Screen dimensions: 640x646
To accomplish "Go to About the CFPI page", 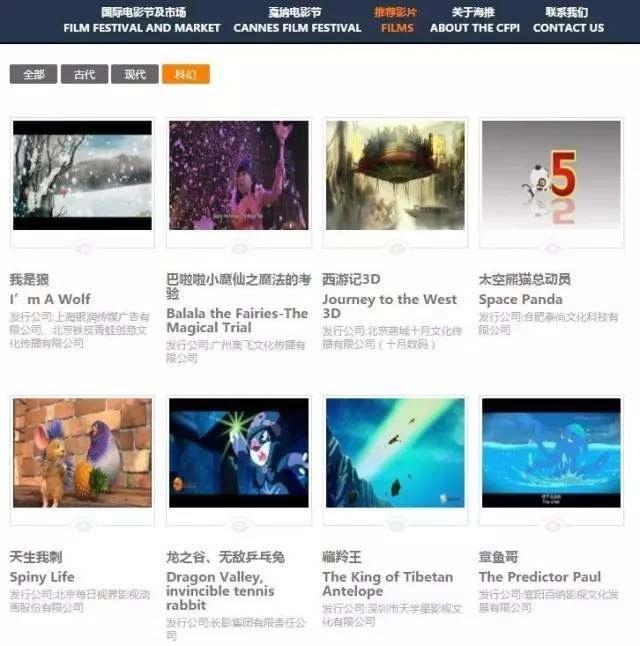I will pyautogui.click(x=475, y=21).
